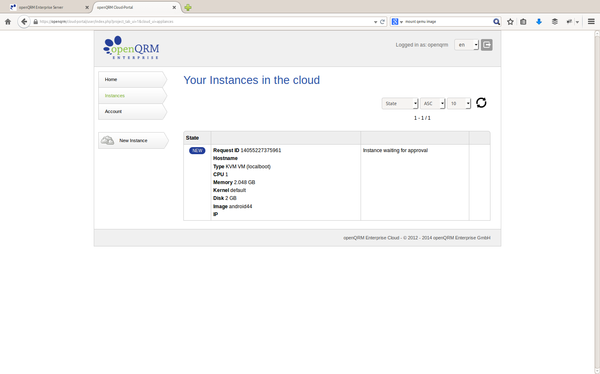600x374 pixels.
Task: Open the URL history dropdown arrow
Action: pos(375,22)
